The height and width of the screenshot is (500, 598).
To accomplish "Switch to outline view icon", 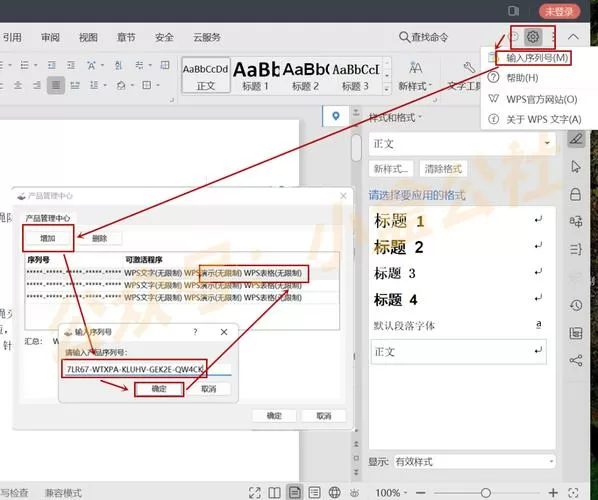I will (x=314, y=492).
